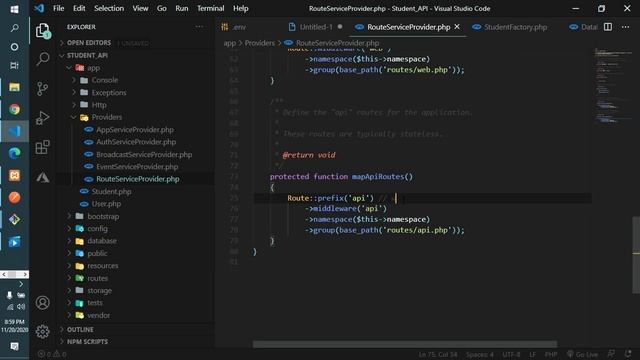Close the RouteServiceProvider.php tab
The image size is (640, 360).
[457, 27]
